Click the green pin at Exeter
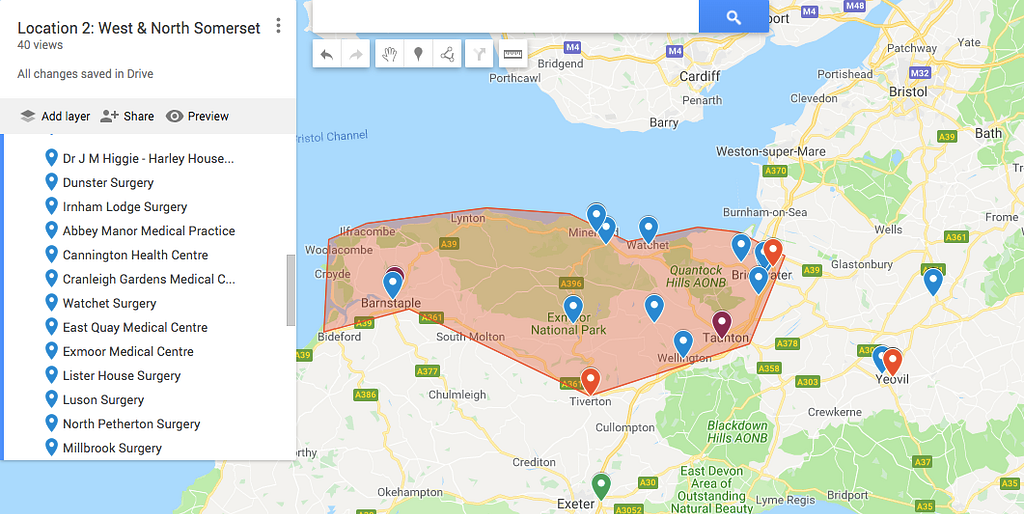1024x514 pixels. pos(601,487)
